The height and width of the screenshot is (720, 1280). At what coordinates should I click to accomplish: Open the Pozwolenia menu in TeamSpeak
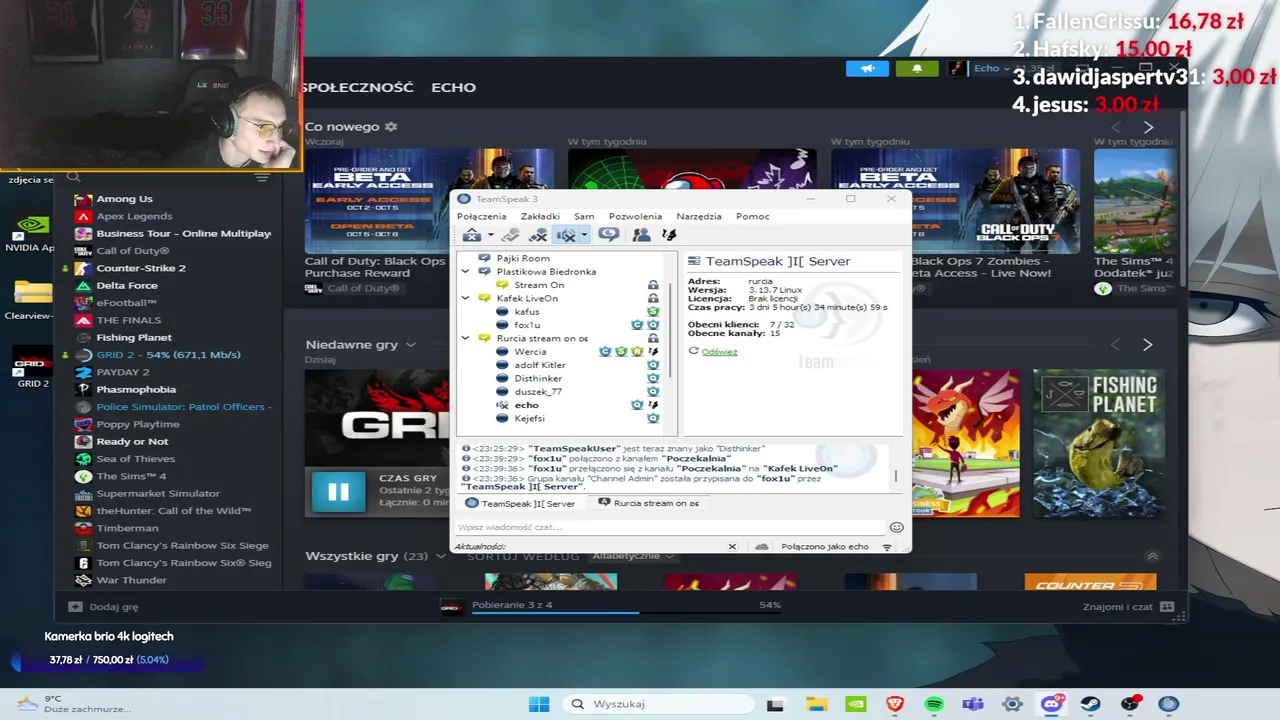[635, 216]
